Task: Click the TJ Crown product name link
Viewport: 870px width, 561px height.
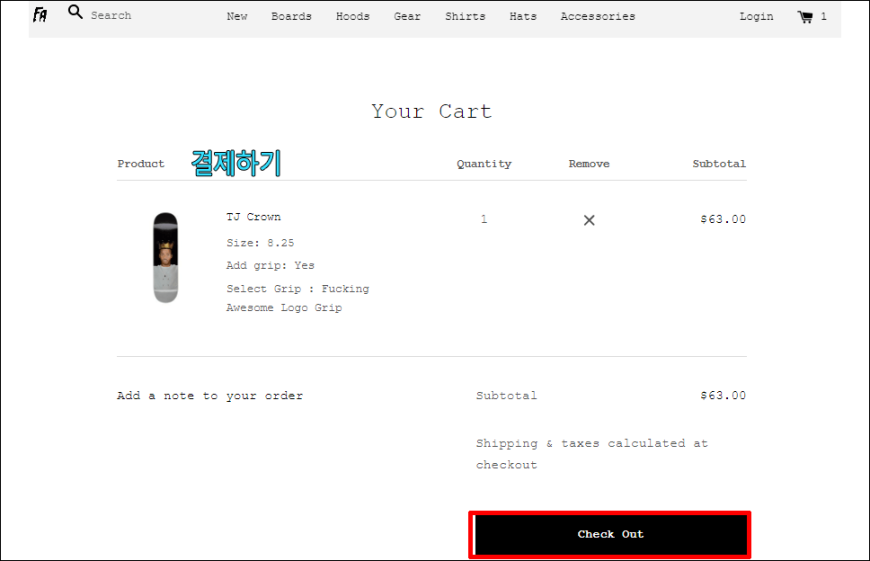Action: tap(254, 217)
